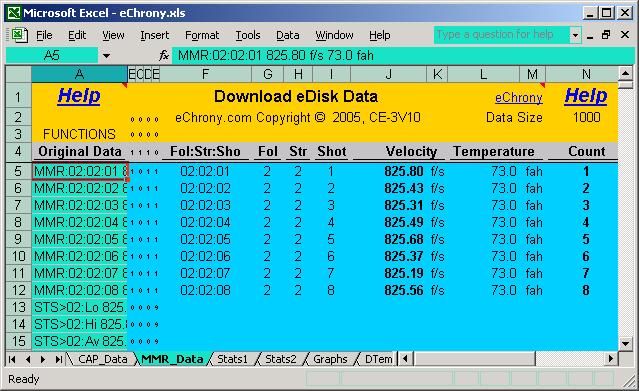This screenshot has width=639, height=391.
Task: Click horizontal scrollbar left arrow
Action: 405,359
